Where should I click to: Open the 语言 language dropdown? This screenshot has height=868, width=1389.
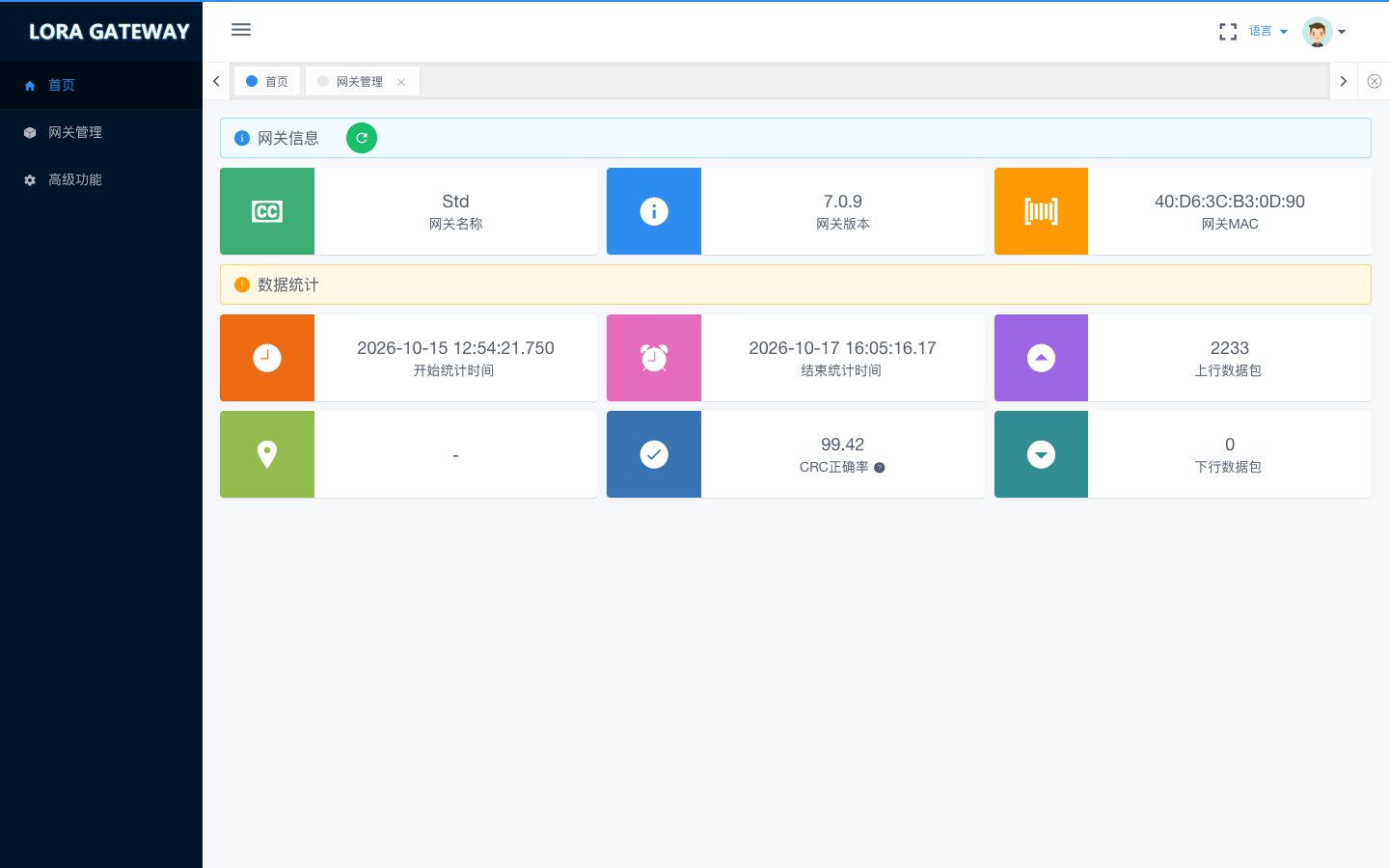(1268, 32)
